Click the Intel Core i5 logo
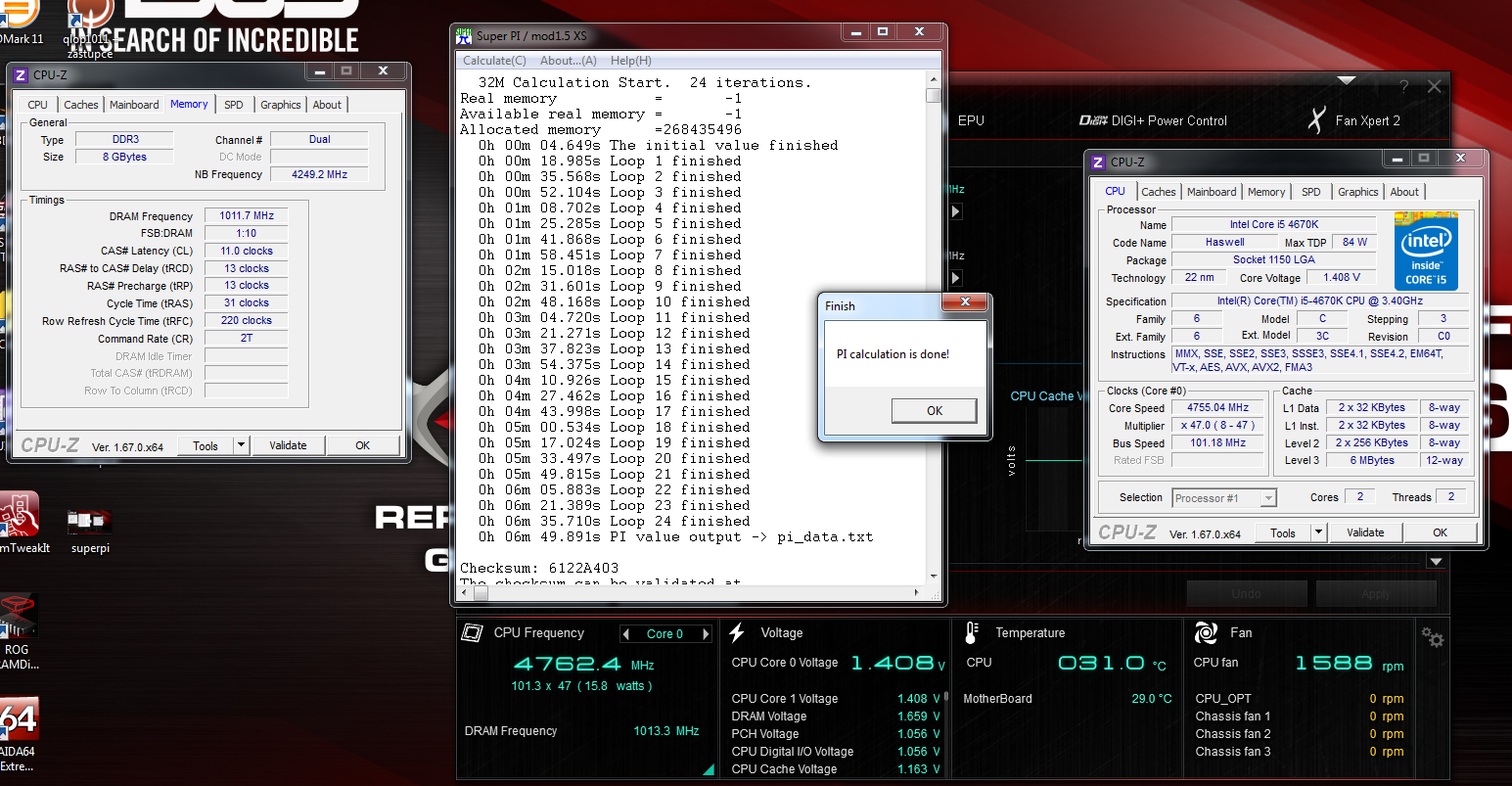1512x786 pixels. (x=1426, y=252)
